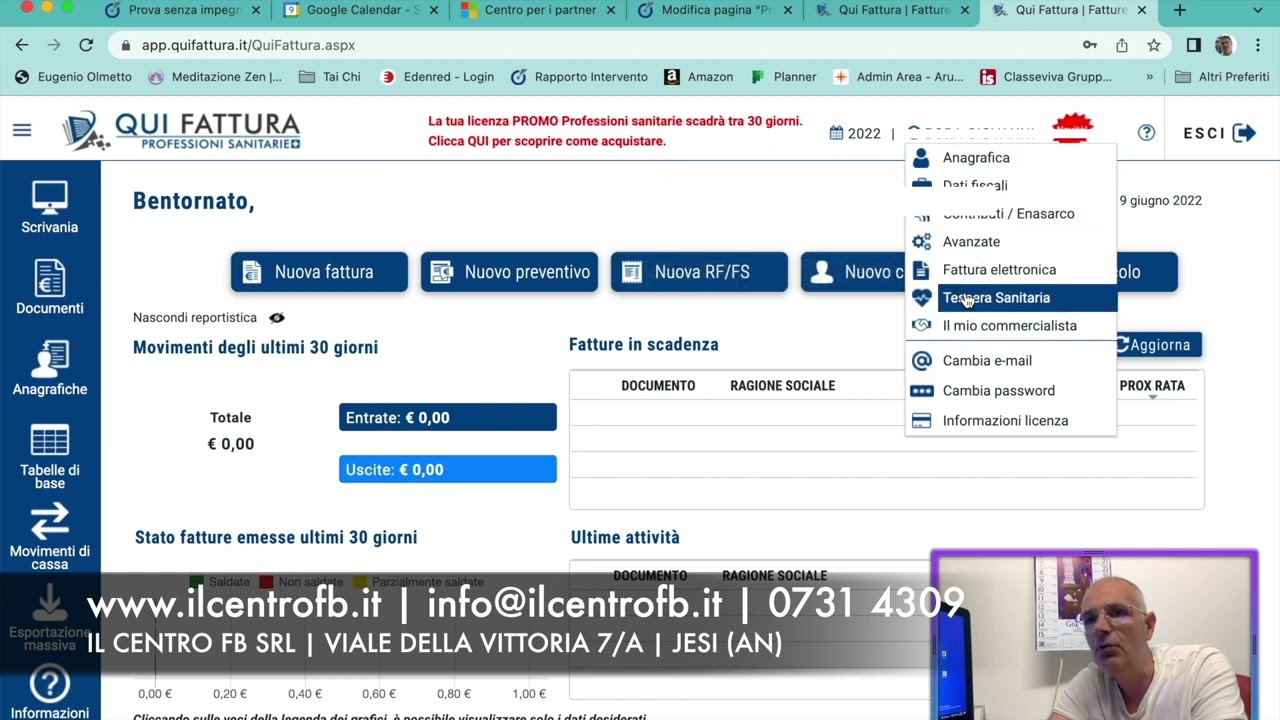
Task: Open the Chrome side panel icon
Action: [1193, 45]
